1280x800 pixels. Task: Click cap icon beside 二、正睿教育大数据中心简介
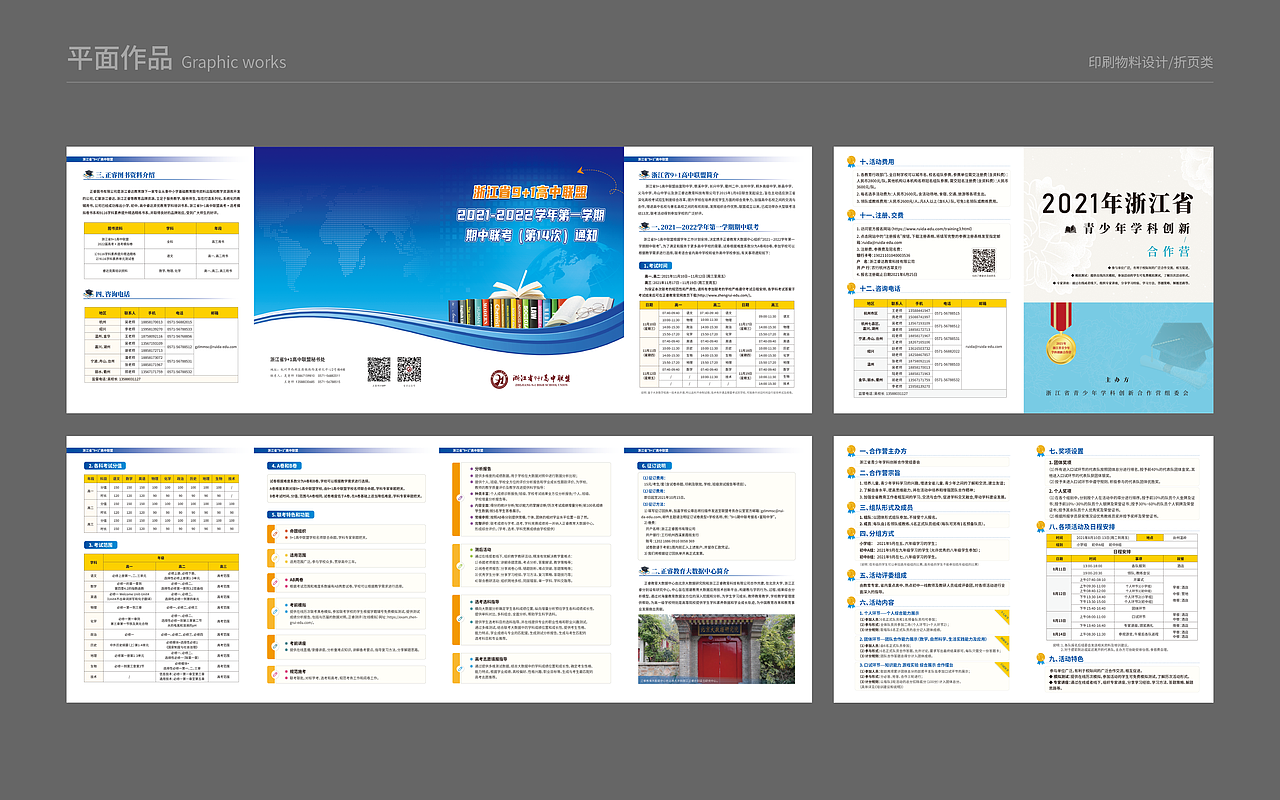[643, 571]
